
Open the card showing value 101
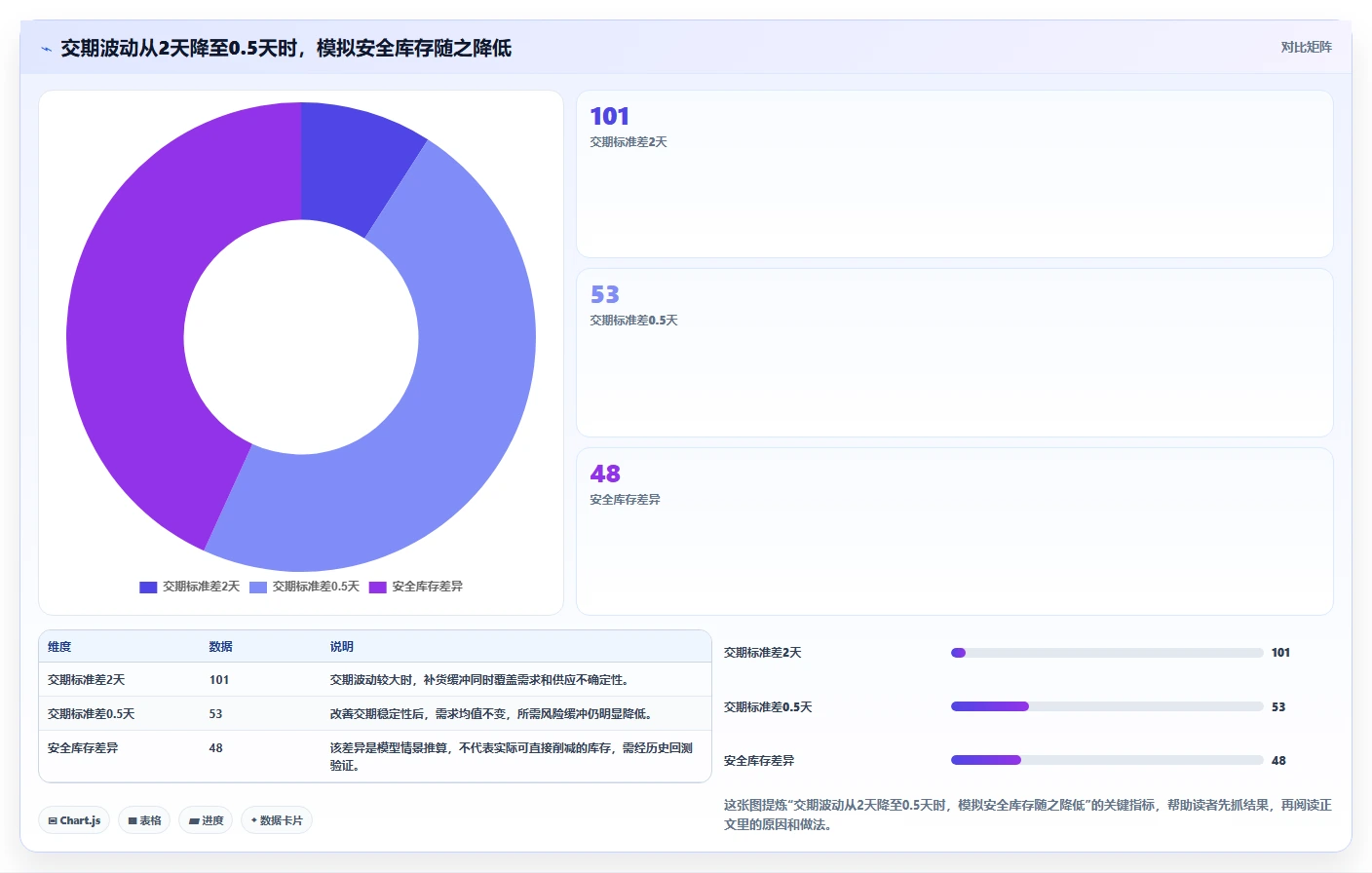(955, 174)
